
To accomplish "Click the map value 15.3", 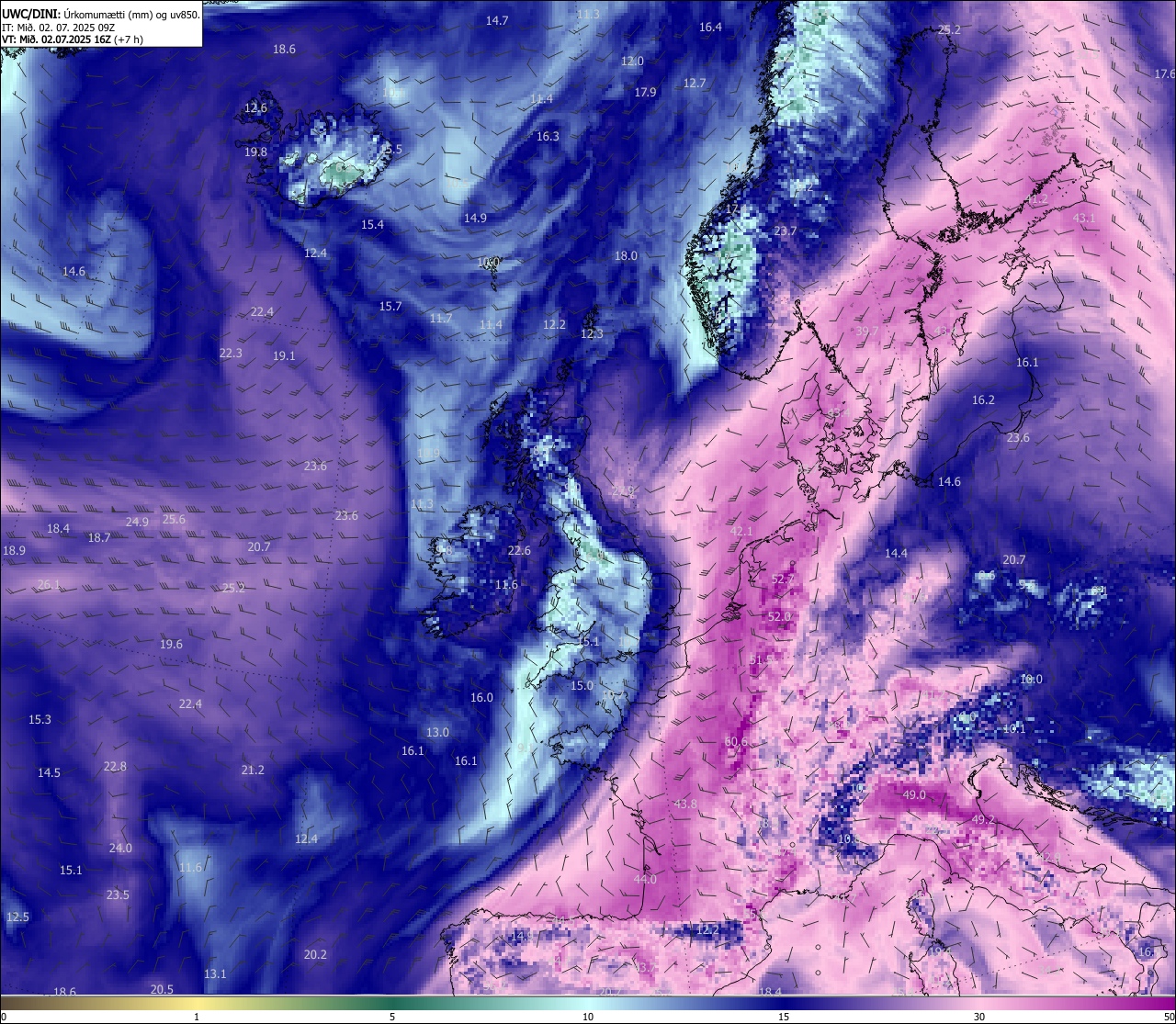I will (40, 720).
